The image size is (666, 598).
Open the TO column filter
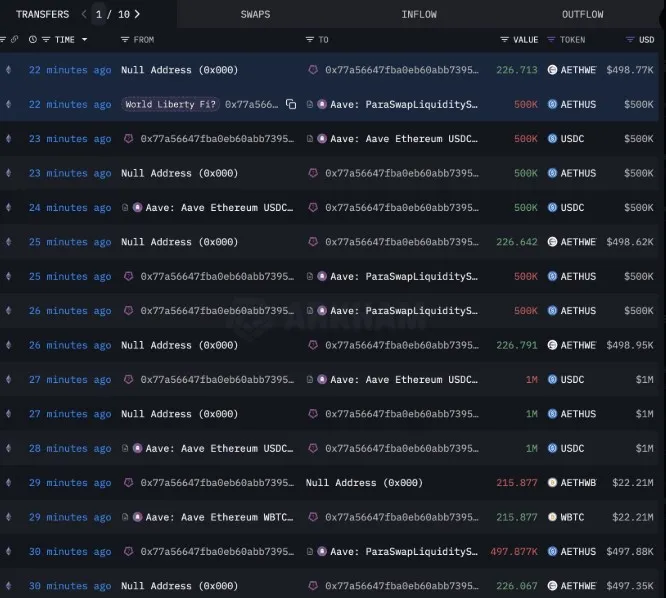310,39
